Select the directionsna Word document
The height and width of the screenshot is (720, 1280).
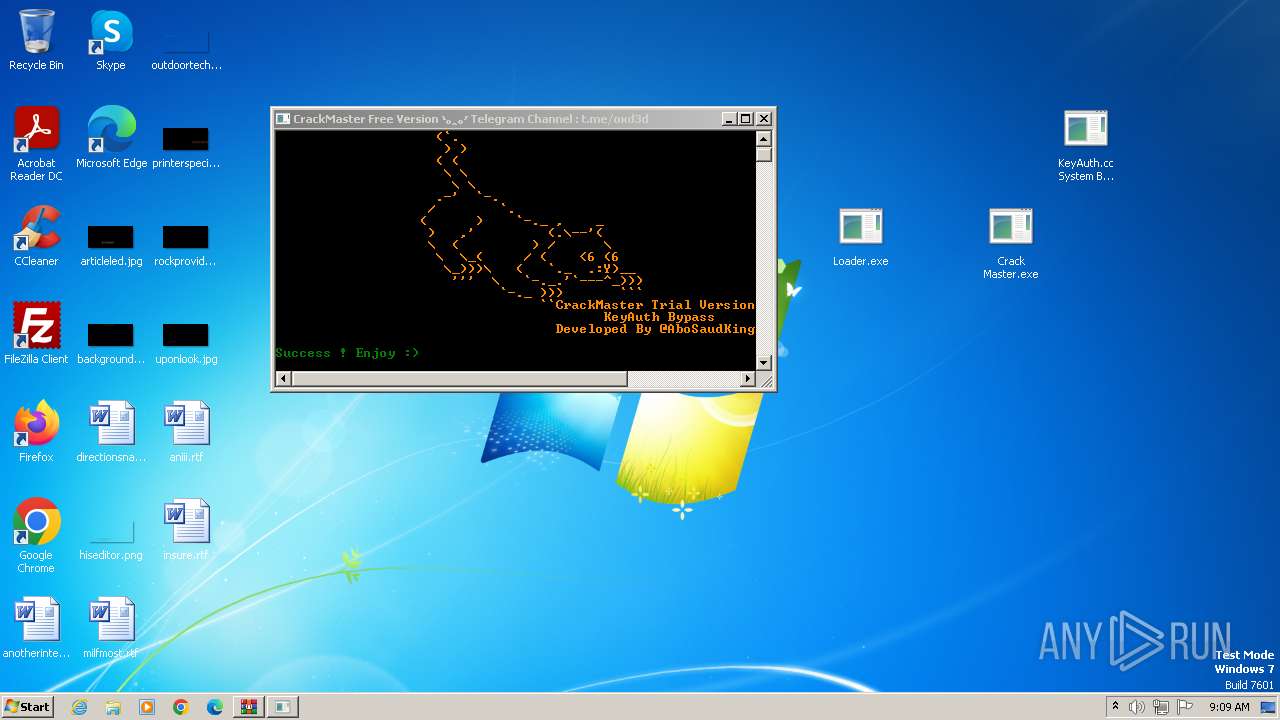111,432
